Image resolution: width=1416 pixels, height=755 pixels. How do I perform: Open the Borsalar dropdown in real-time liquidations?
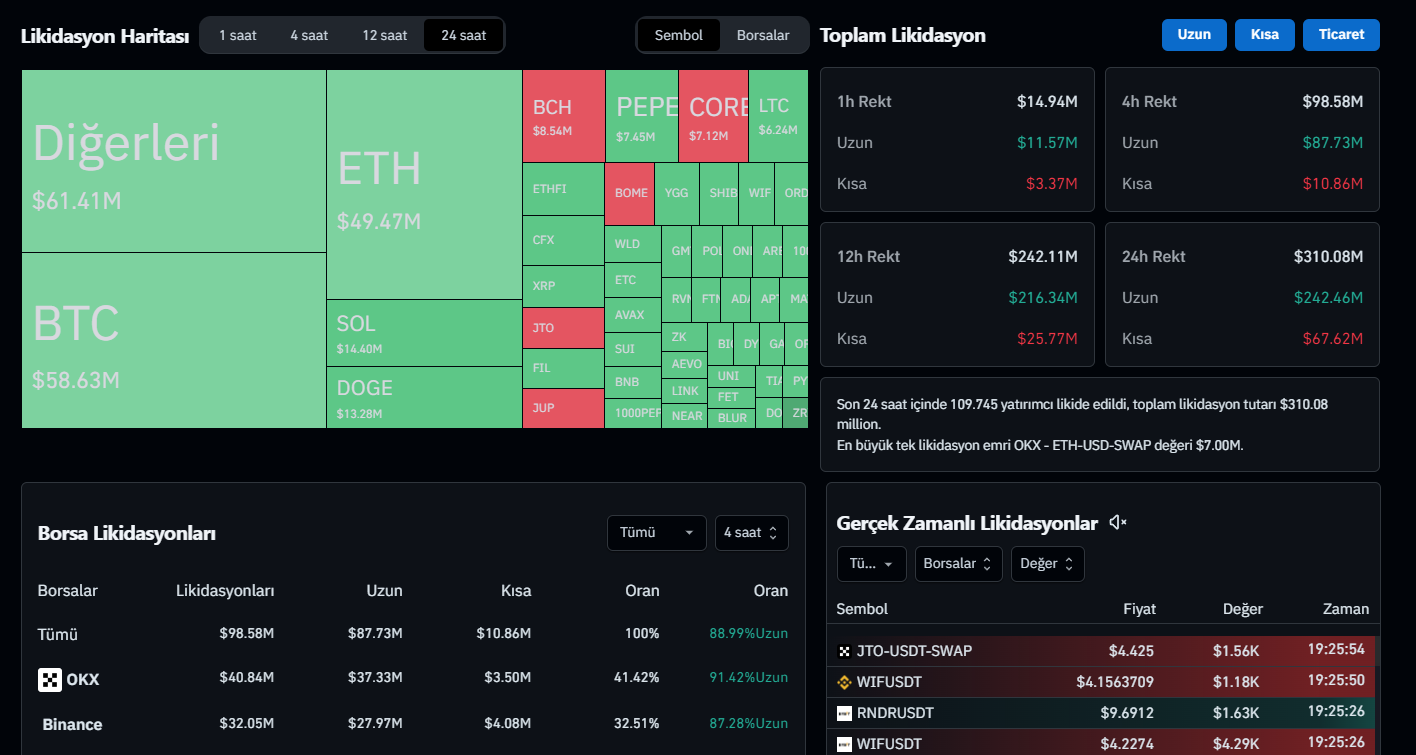[958, 564]
